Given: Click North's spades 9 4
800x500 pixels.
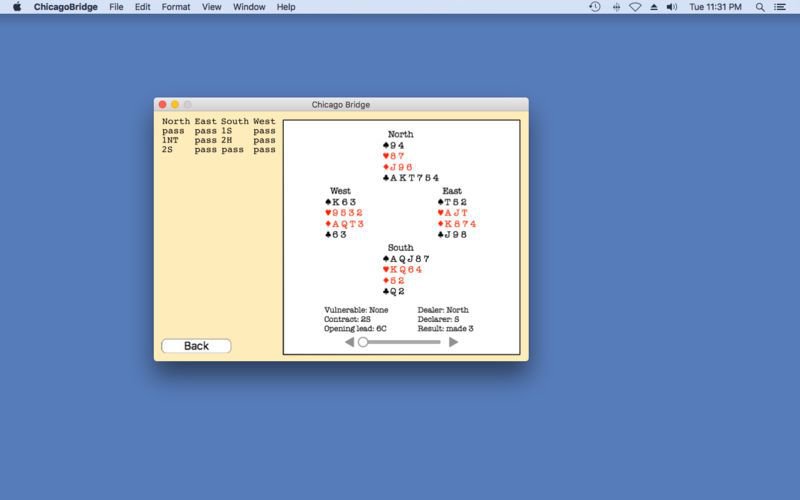Looking at the screenshot, I should tap(393, 145).
